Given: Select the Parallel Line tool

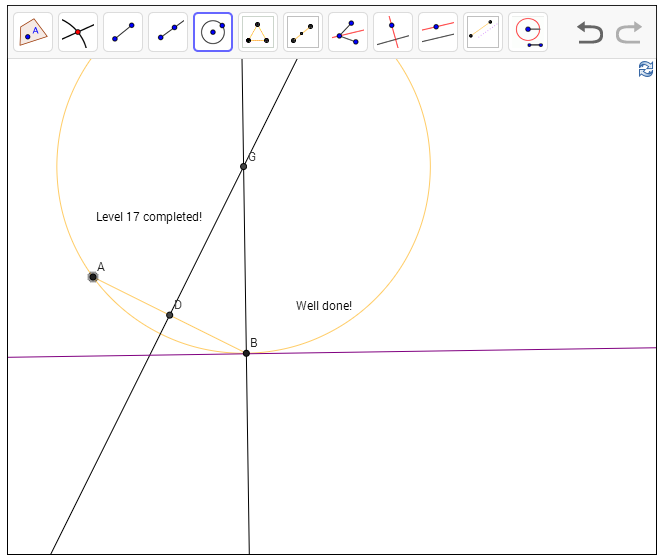Looking at the screenshot, I should coord(438,32).
